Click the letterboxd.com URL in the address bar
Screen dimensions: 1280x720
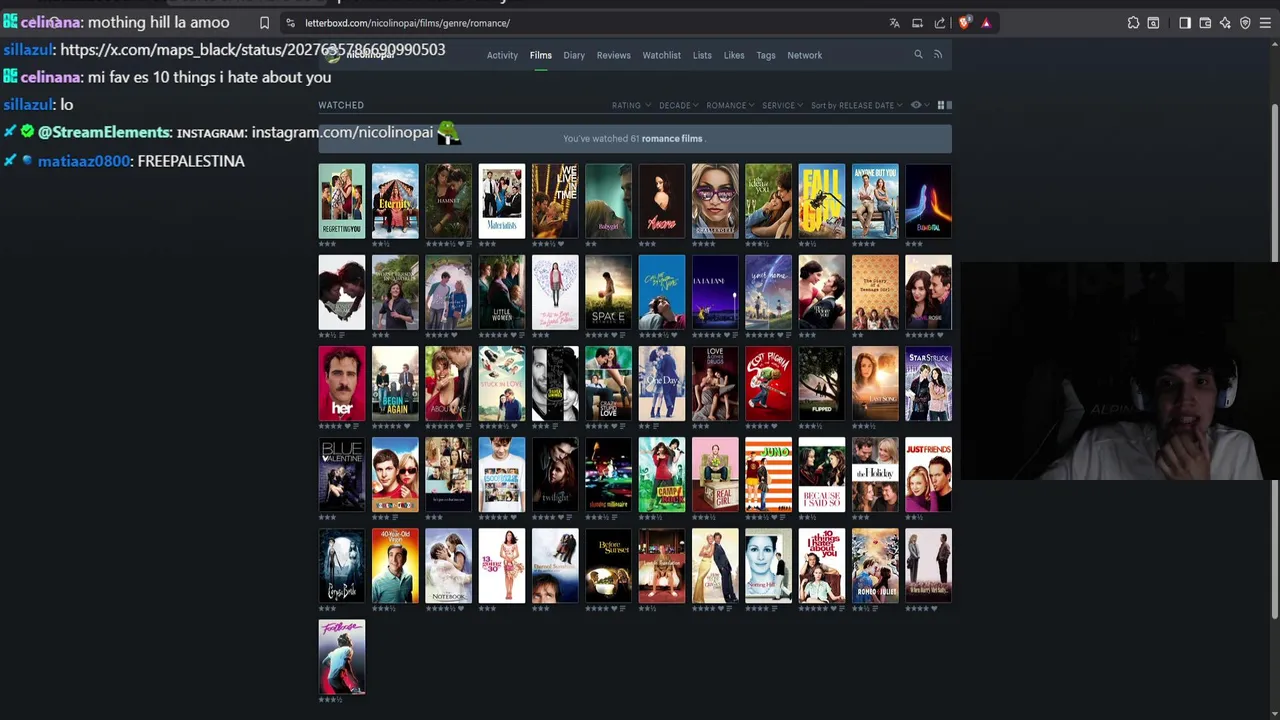tap(408, 23)
